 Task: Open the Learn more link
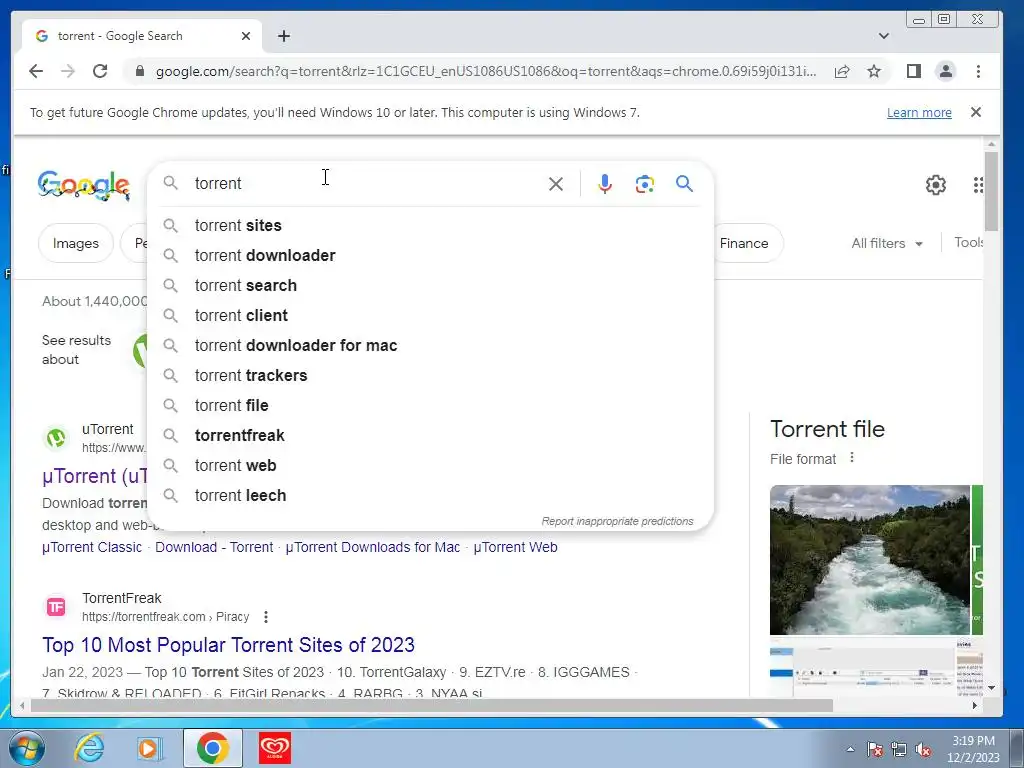919,112
